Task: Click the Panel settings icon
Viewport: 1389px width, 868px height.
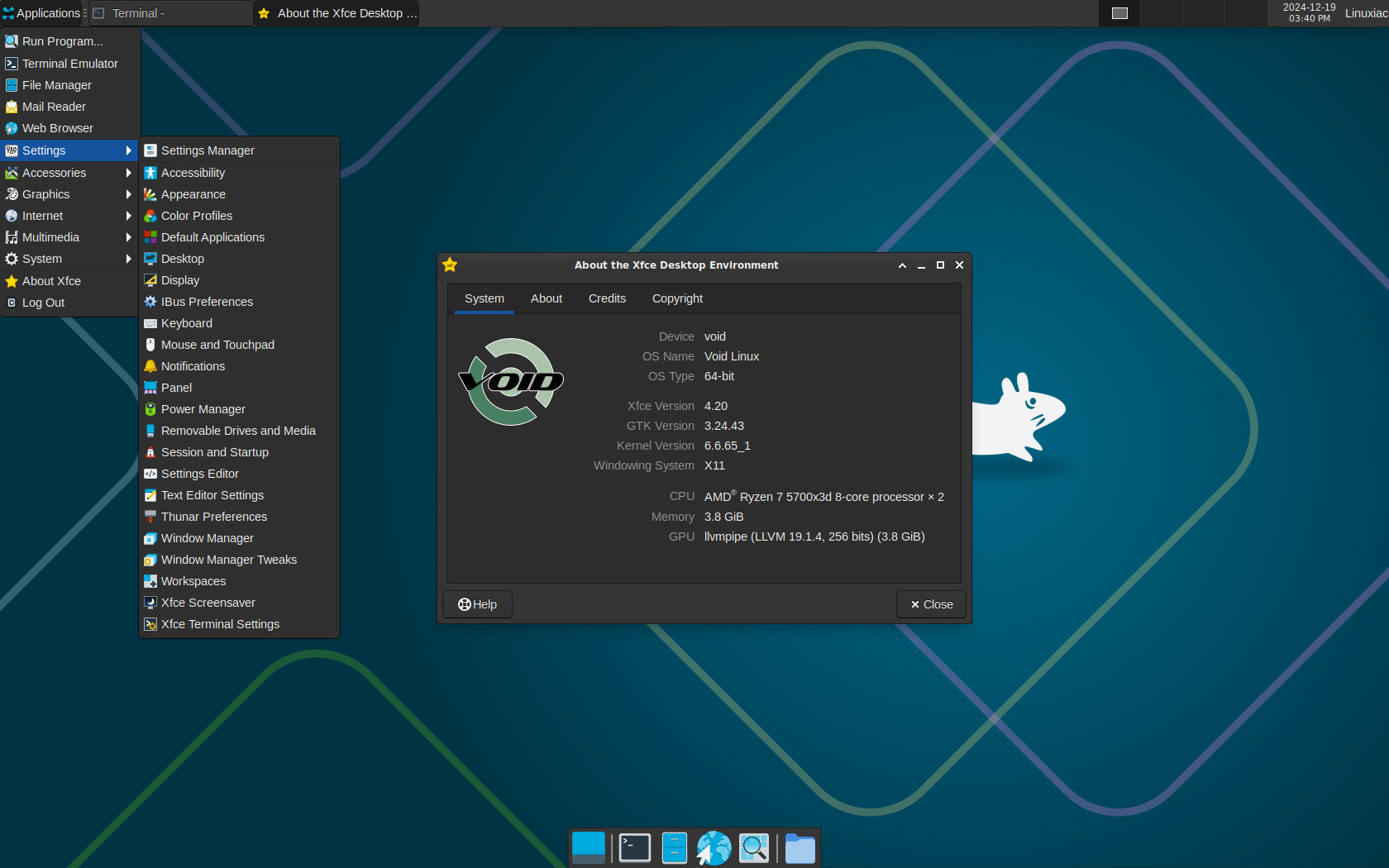Action: (x=150, y=388)
